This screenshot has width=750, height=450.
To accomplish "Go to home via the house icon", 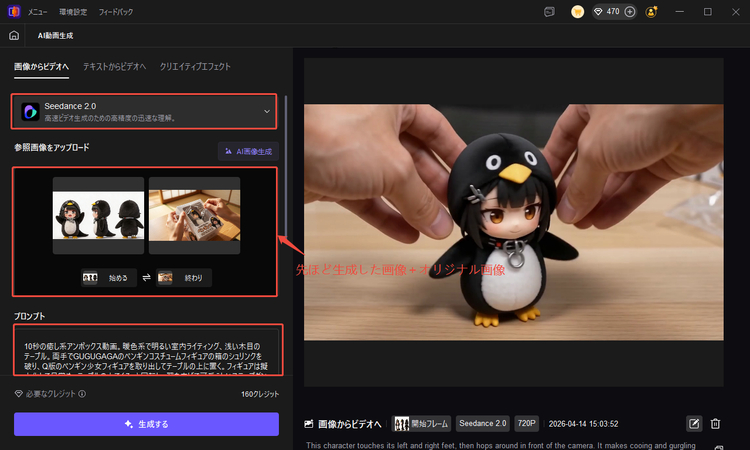I will click(14, 35).
